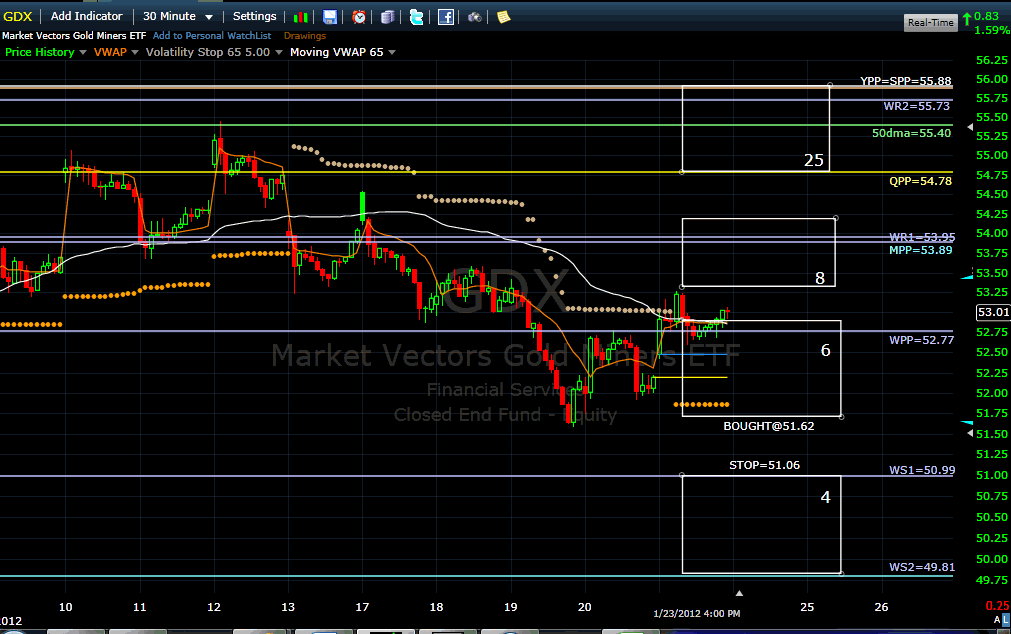1011x634 pixels.
Task: Click the 56.25 price axis value
Action: pyautogui.click(x=992, y=60)
